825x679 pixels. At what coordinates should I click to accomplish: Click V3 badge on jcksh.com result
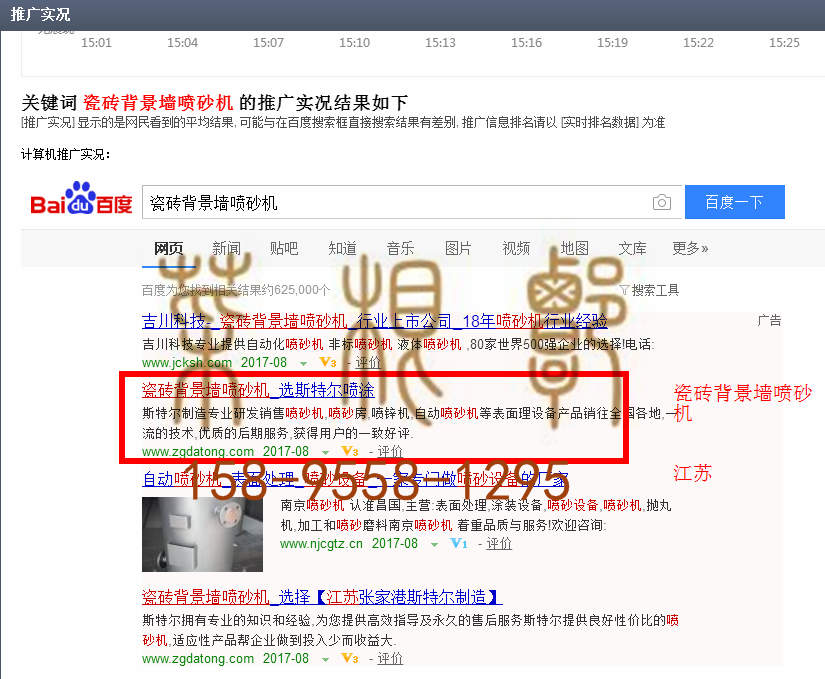(328, 362)
